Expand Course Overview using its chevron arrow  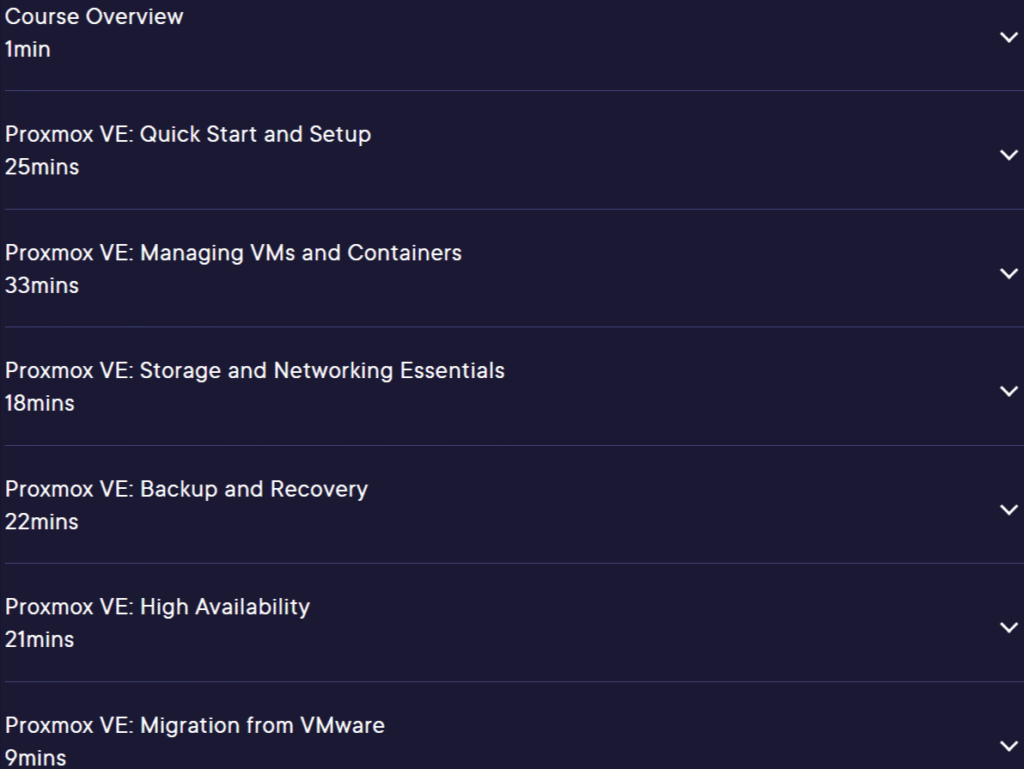[x=1009, y=38]
